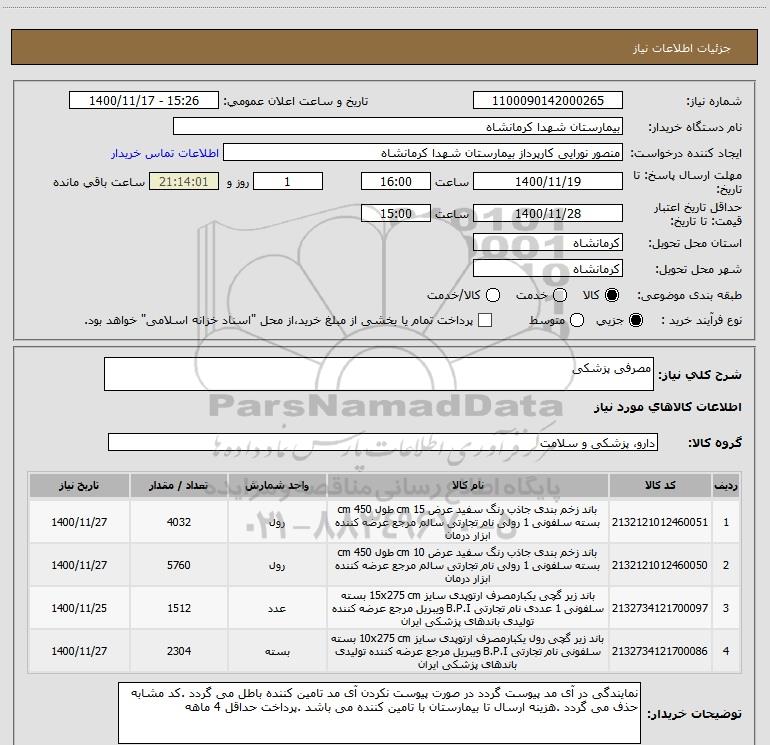Select the متوسط purchase type radio
The image size is (770, 745).
(x=577, y=320)
